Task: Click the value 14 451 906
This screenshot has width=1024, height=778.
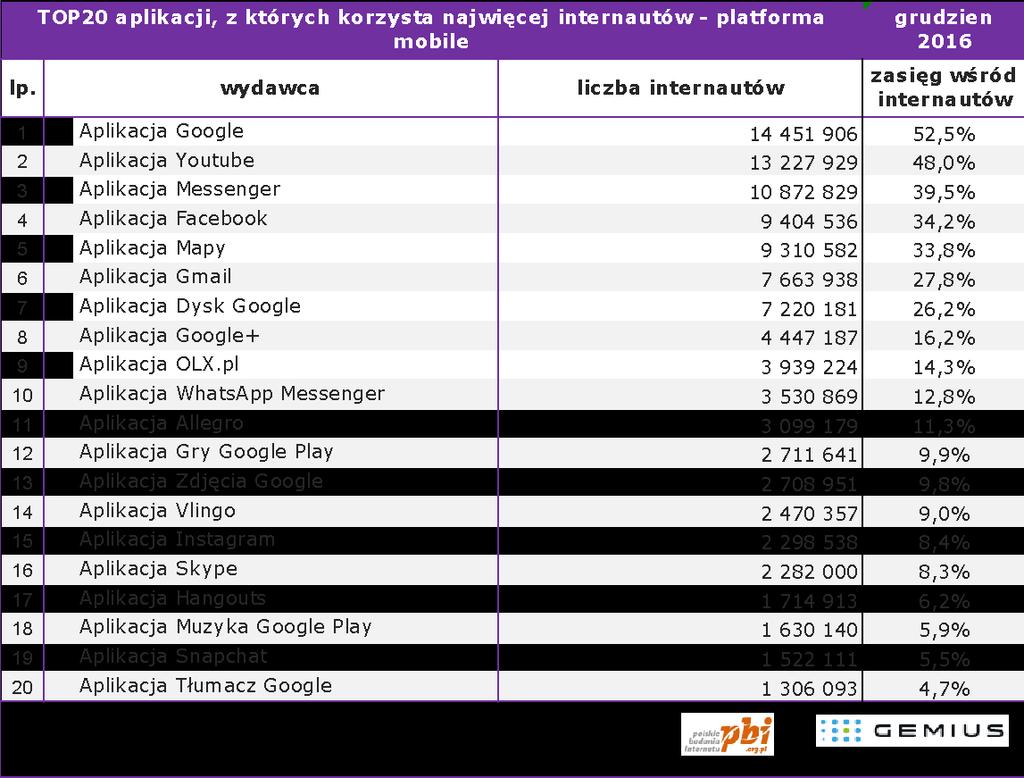Action: (x=803, y=134)
